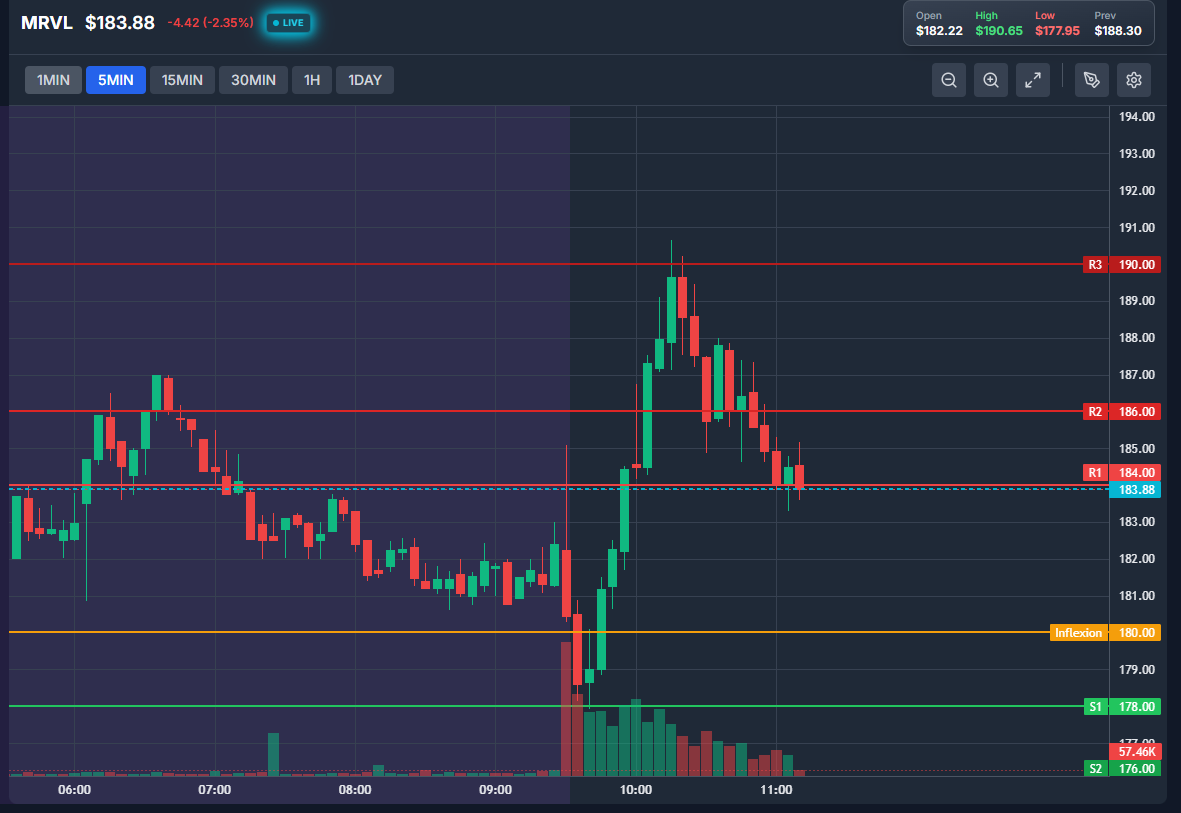Select the Inflexion level label

tap(1079, 632)
